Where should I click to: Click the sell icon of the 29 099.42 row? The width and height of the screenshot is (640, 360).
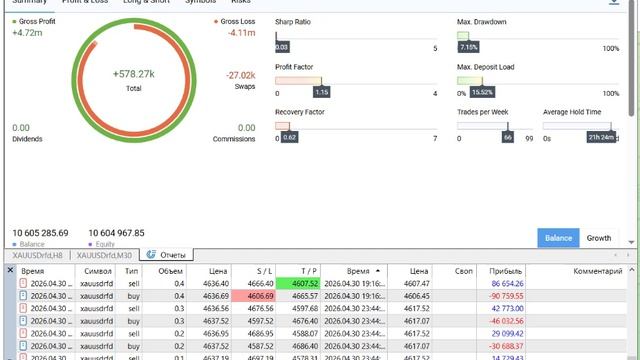[x=23, y=333]
